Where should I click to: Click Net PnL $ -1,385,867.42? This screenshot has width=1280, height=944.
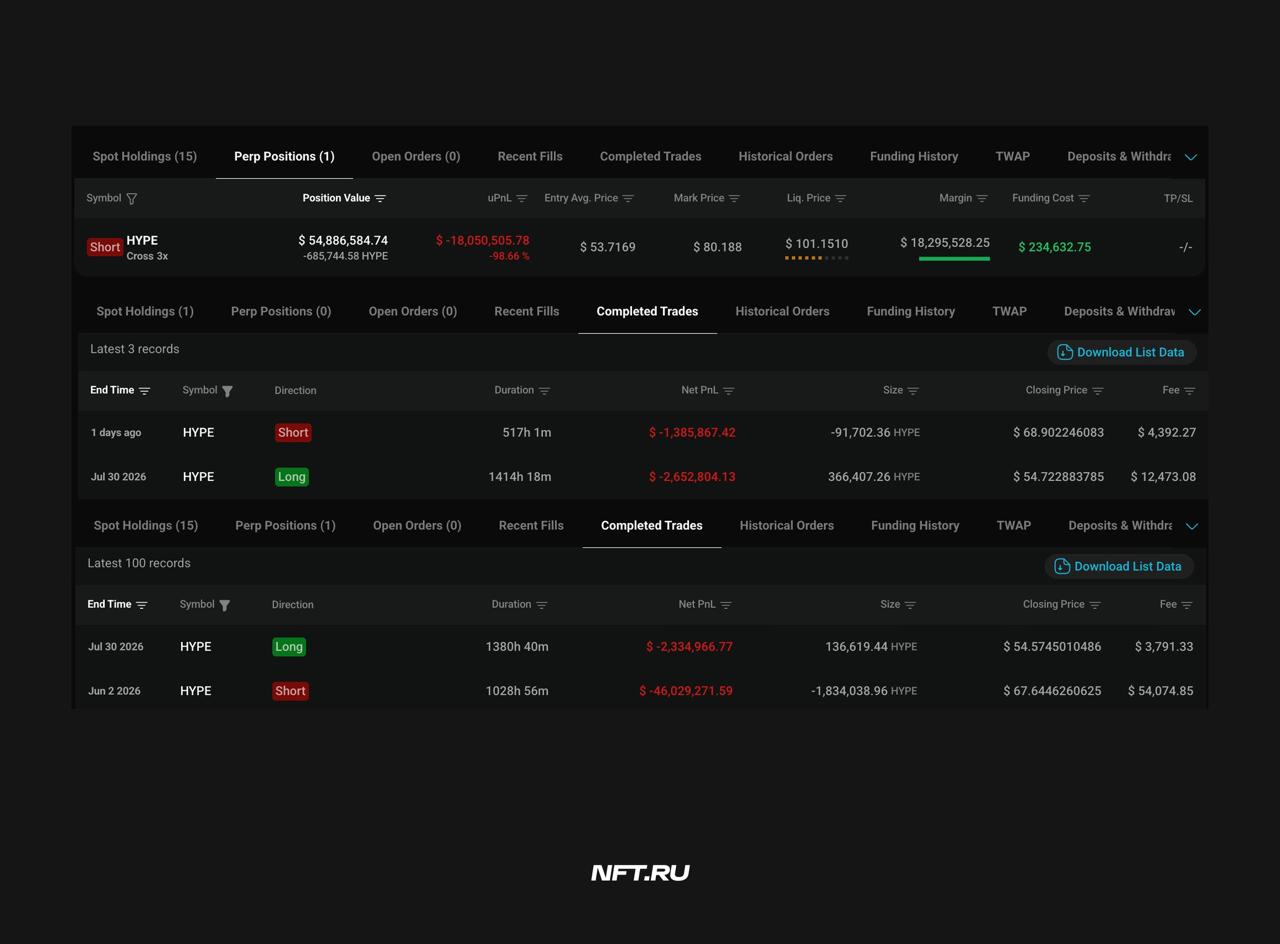(x=692, y=433)
